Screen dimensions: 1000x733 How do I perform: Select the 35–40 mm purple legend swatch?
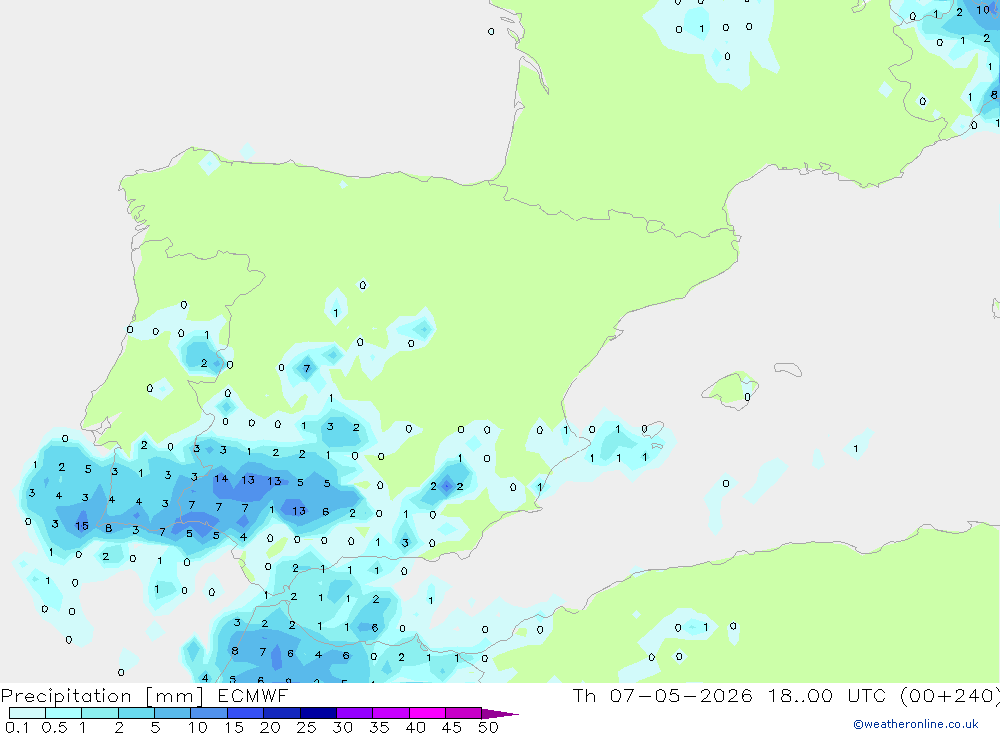pos(390,713)
